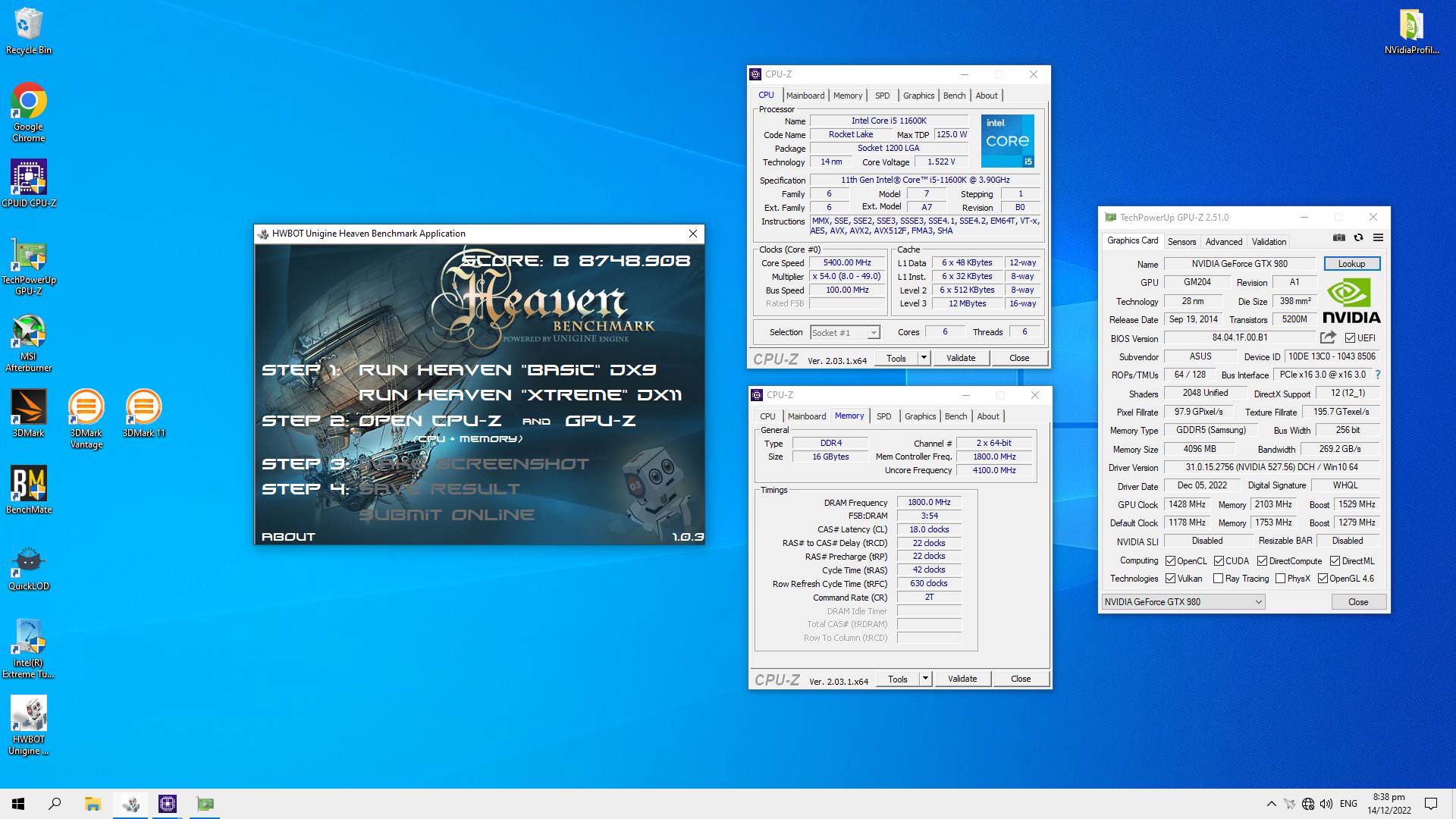Click Close in the lower CPU-Z window

point(1021,679)
